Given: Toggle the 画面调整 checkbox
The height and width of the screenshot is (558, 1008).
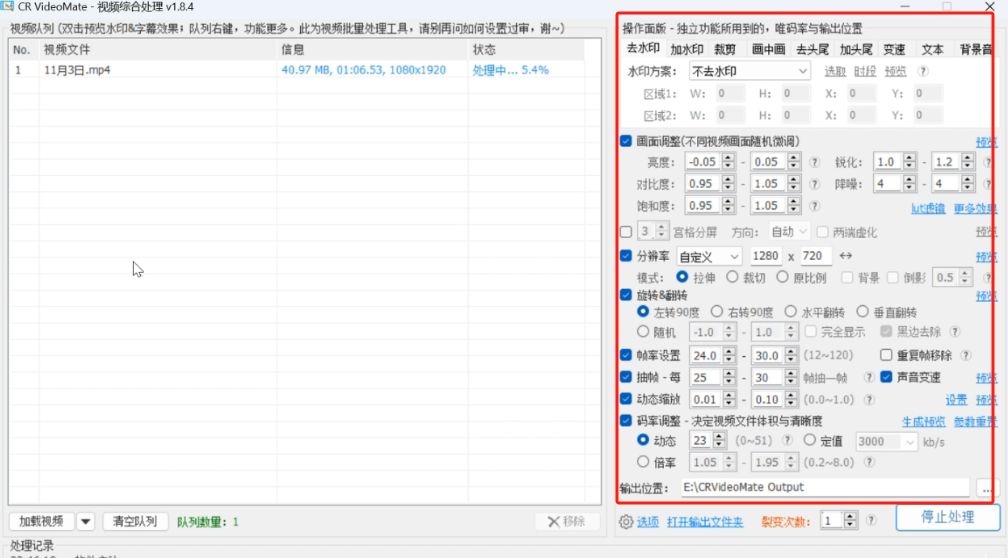Looking at the screenshot, I should tap(626, 141).
